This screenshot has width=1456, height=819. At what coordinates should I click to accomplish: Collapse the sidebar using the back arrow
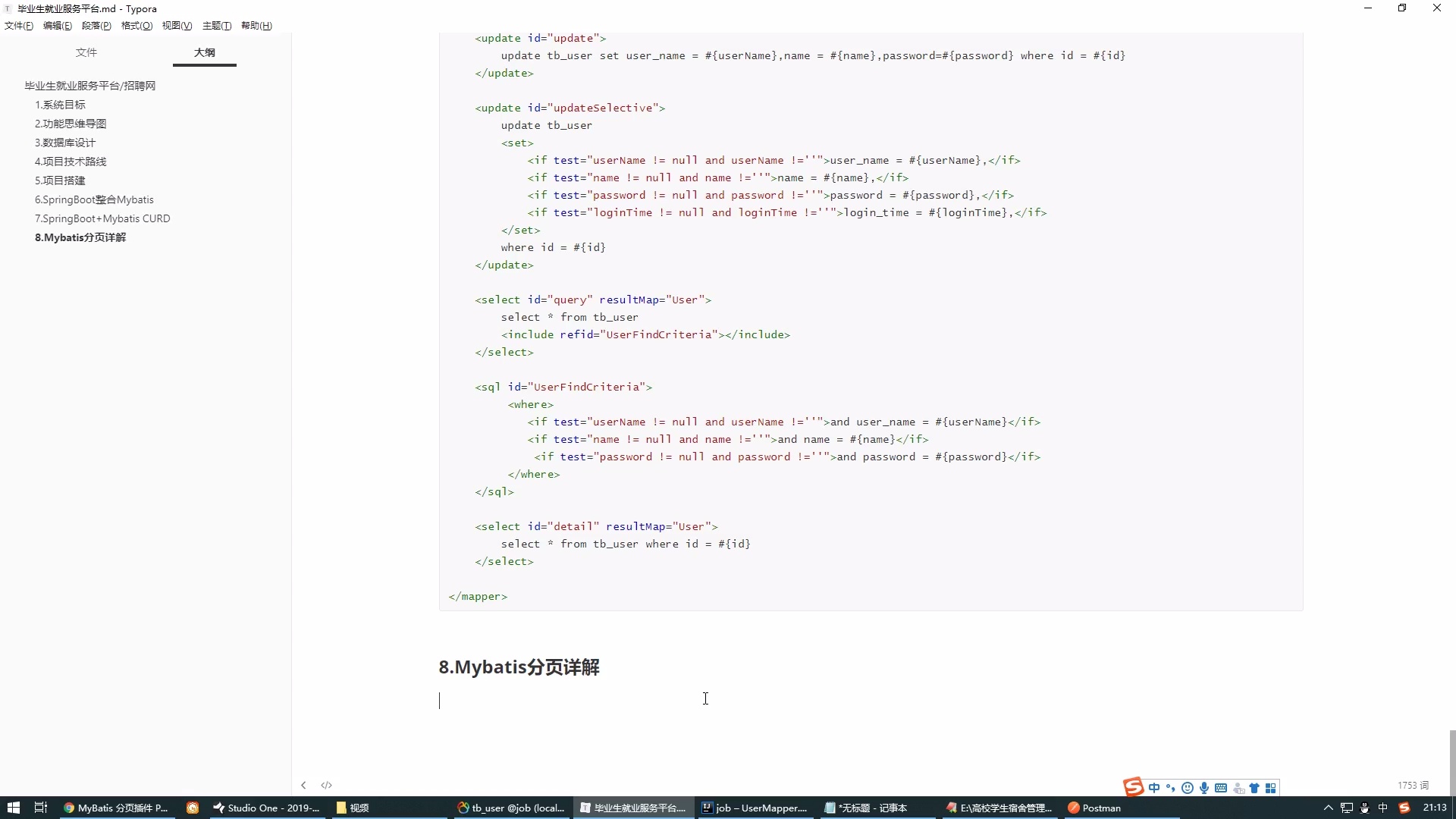(303, 785)
